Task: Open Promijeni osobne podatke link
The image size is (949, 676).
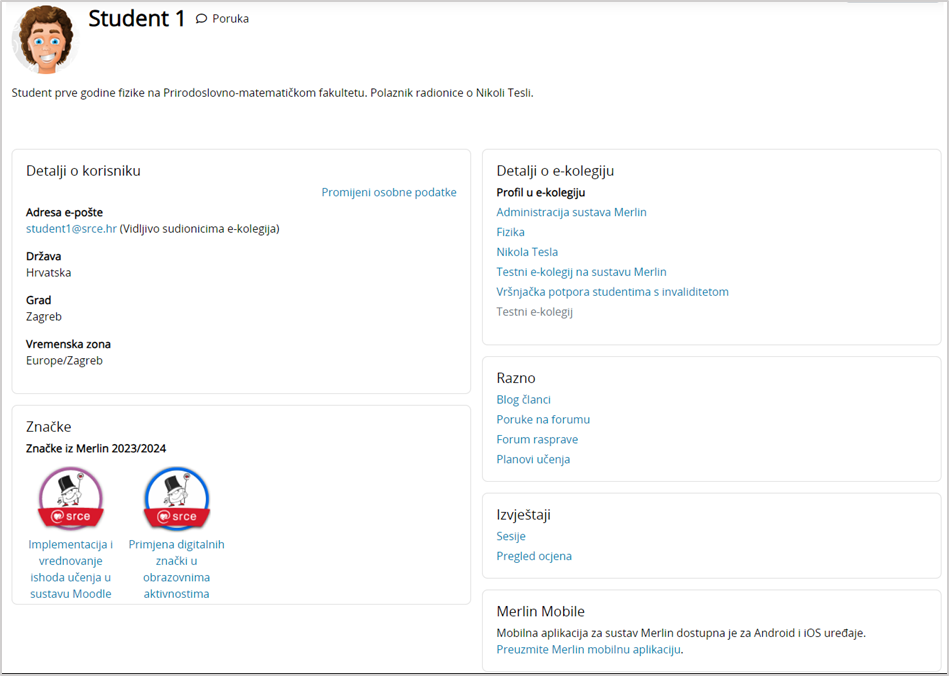Action: click(388, 192)
